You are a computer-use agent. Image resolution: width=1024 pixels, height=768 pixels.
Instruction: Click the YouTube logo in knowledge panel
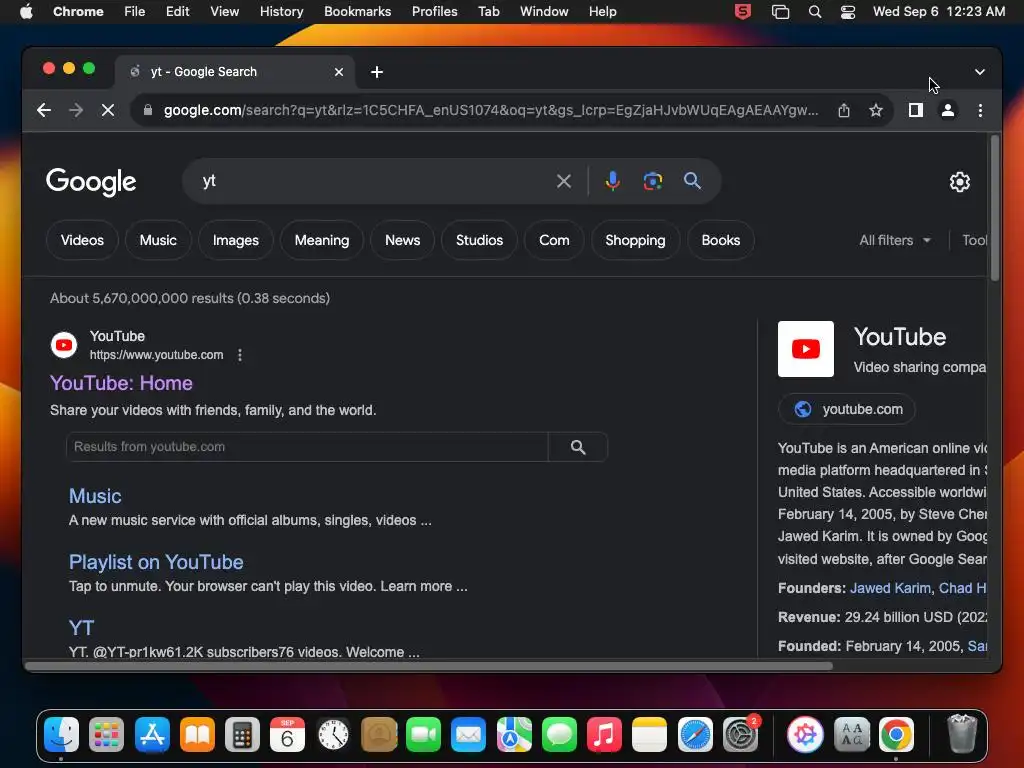805,349
